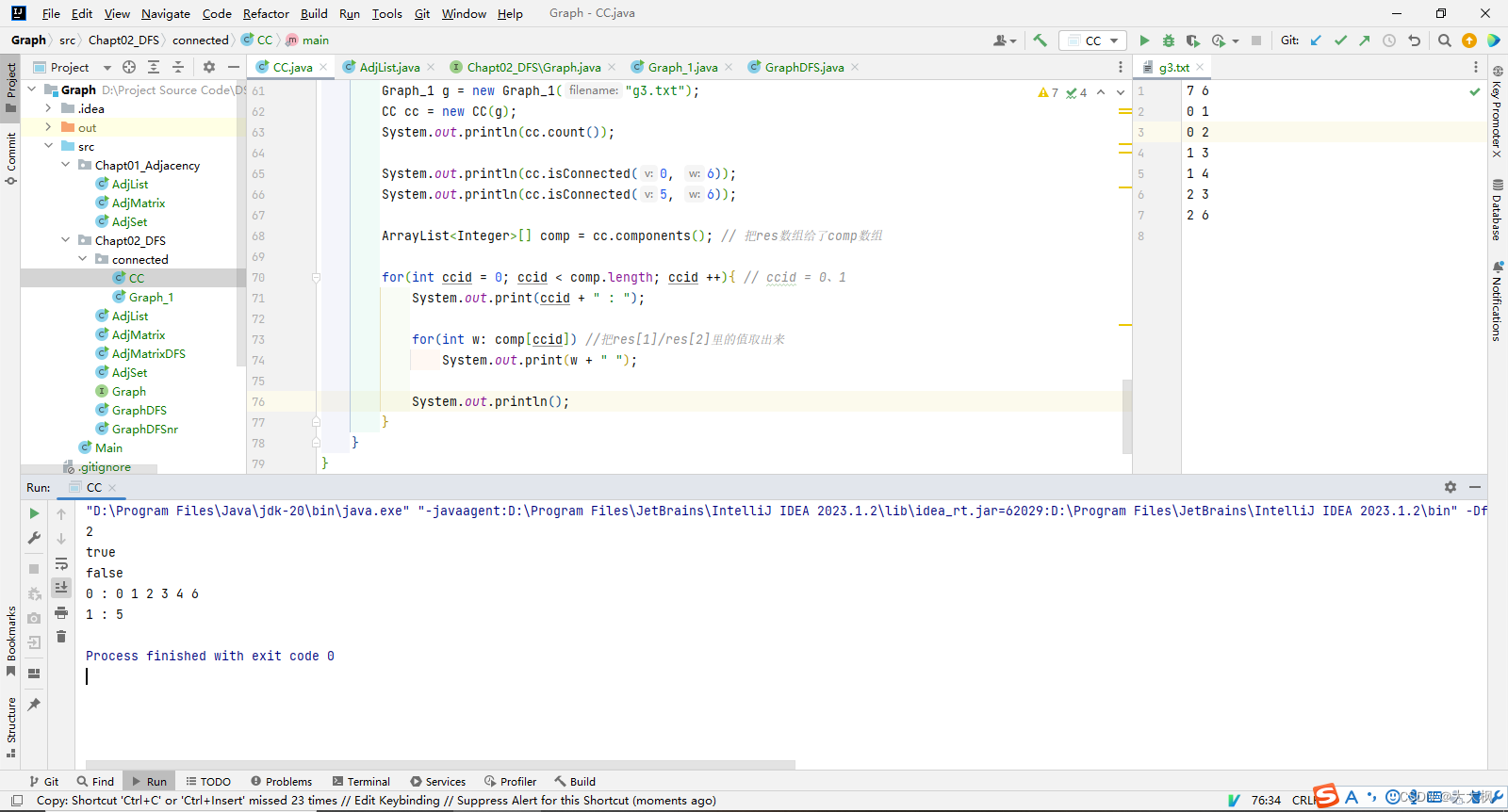The image size is (1508, 812).
Task: Open the CC run configuration dropdown
Action: click(x=1092, y=41)
